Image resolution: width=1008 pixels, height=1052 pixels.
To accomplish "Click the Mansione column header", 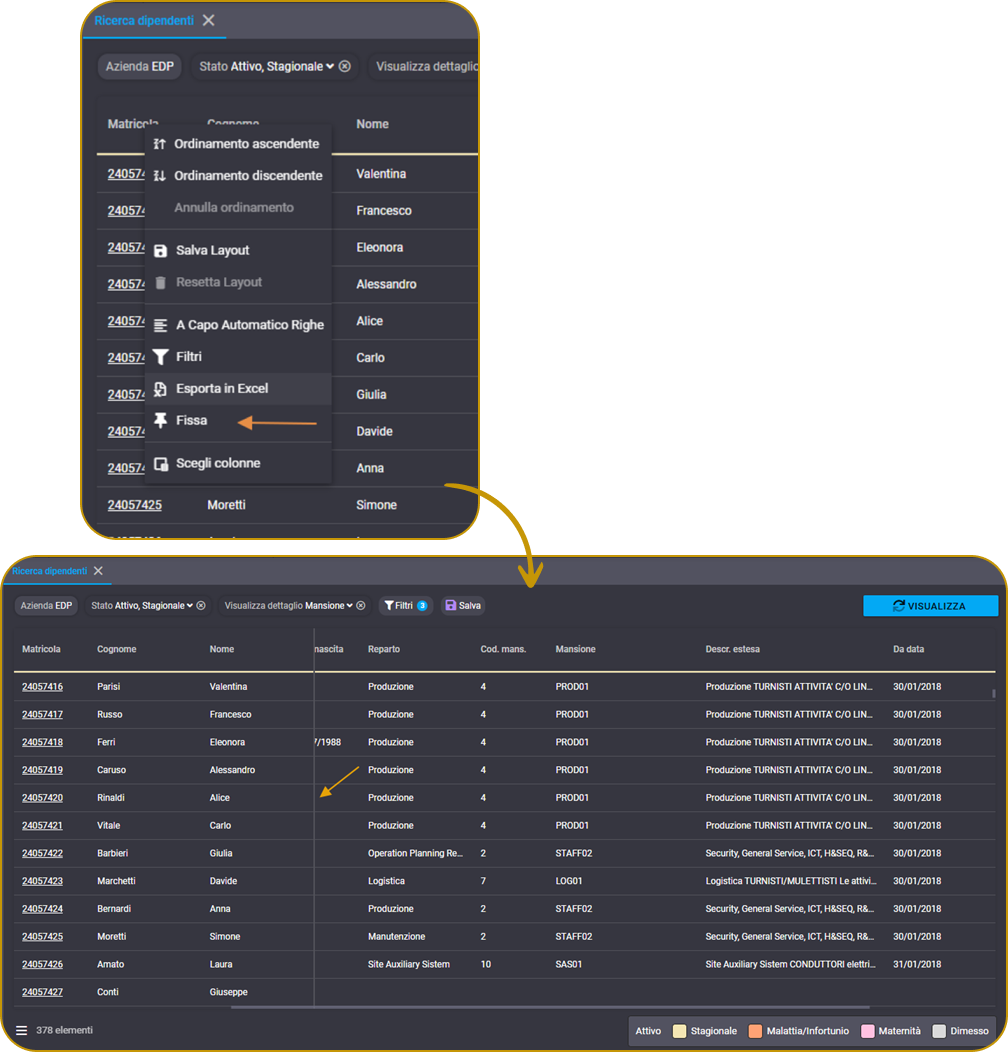I will pyautogui.click(x=575, y=649).
